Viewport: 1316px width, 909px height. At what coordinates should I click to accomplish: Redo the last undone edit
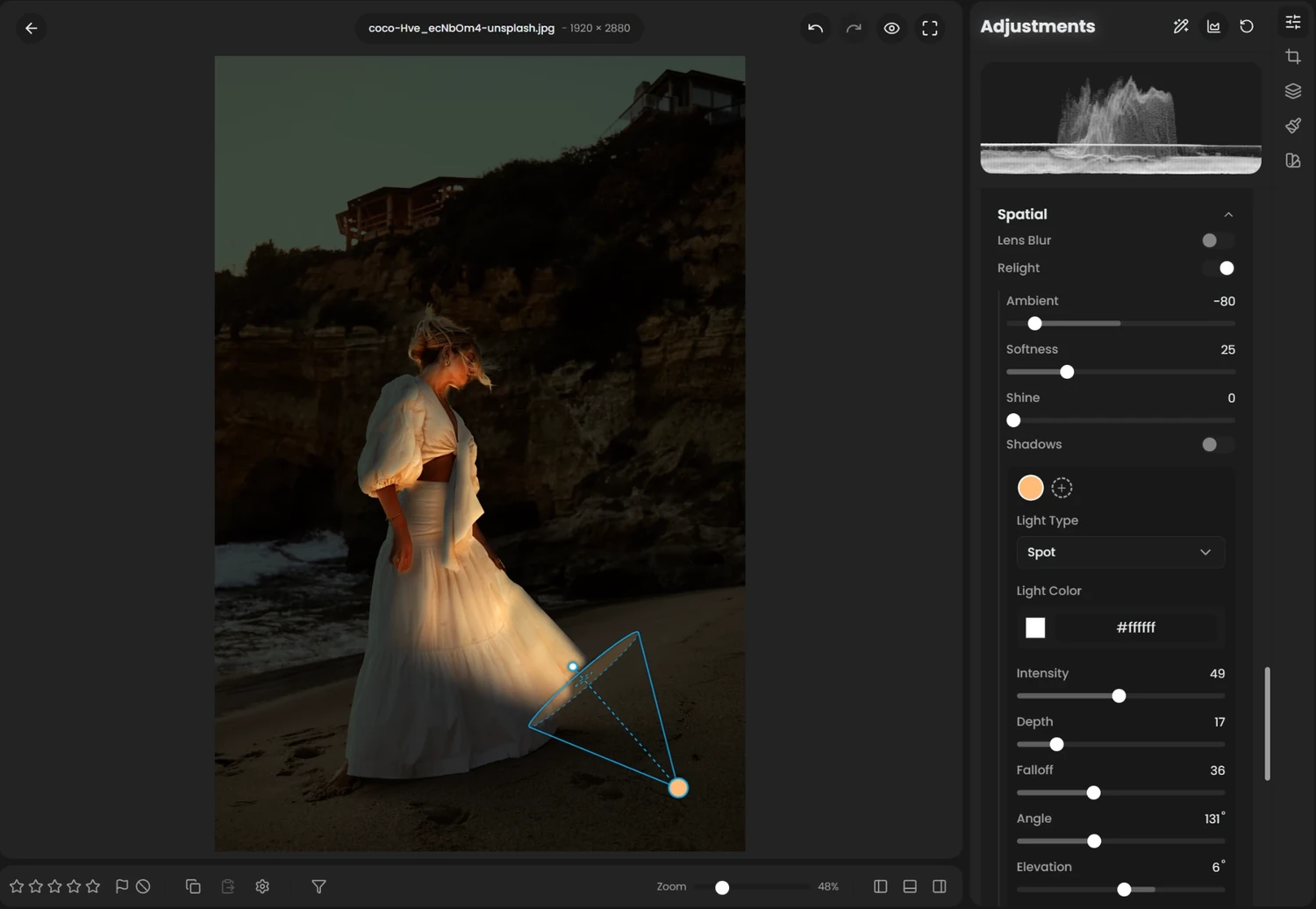click(854, 28)
